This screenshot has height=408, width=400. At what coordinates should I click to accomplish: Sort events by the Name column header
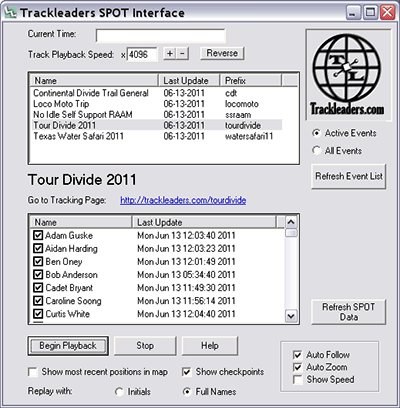tap(94, 81)
